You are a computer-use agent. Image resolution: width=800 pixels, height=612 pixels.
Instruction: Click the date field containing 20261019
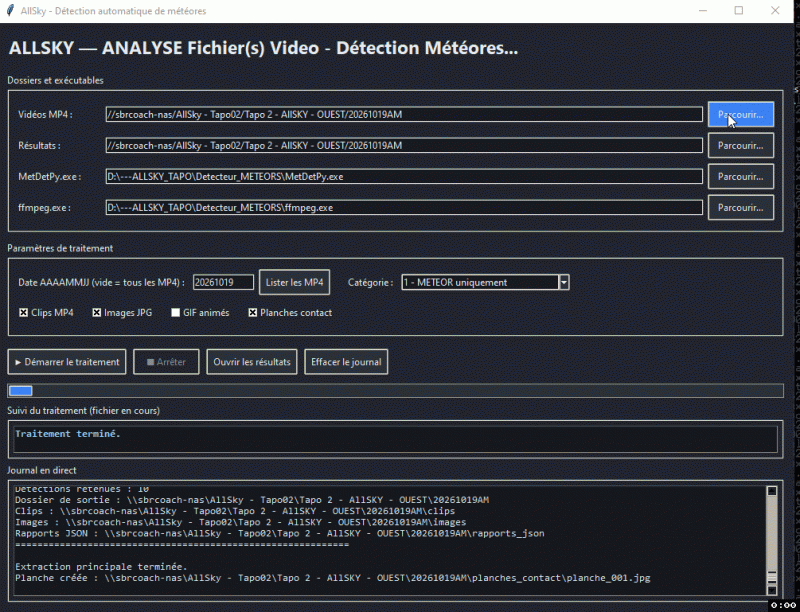223,282
